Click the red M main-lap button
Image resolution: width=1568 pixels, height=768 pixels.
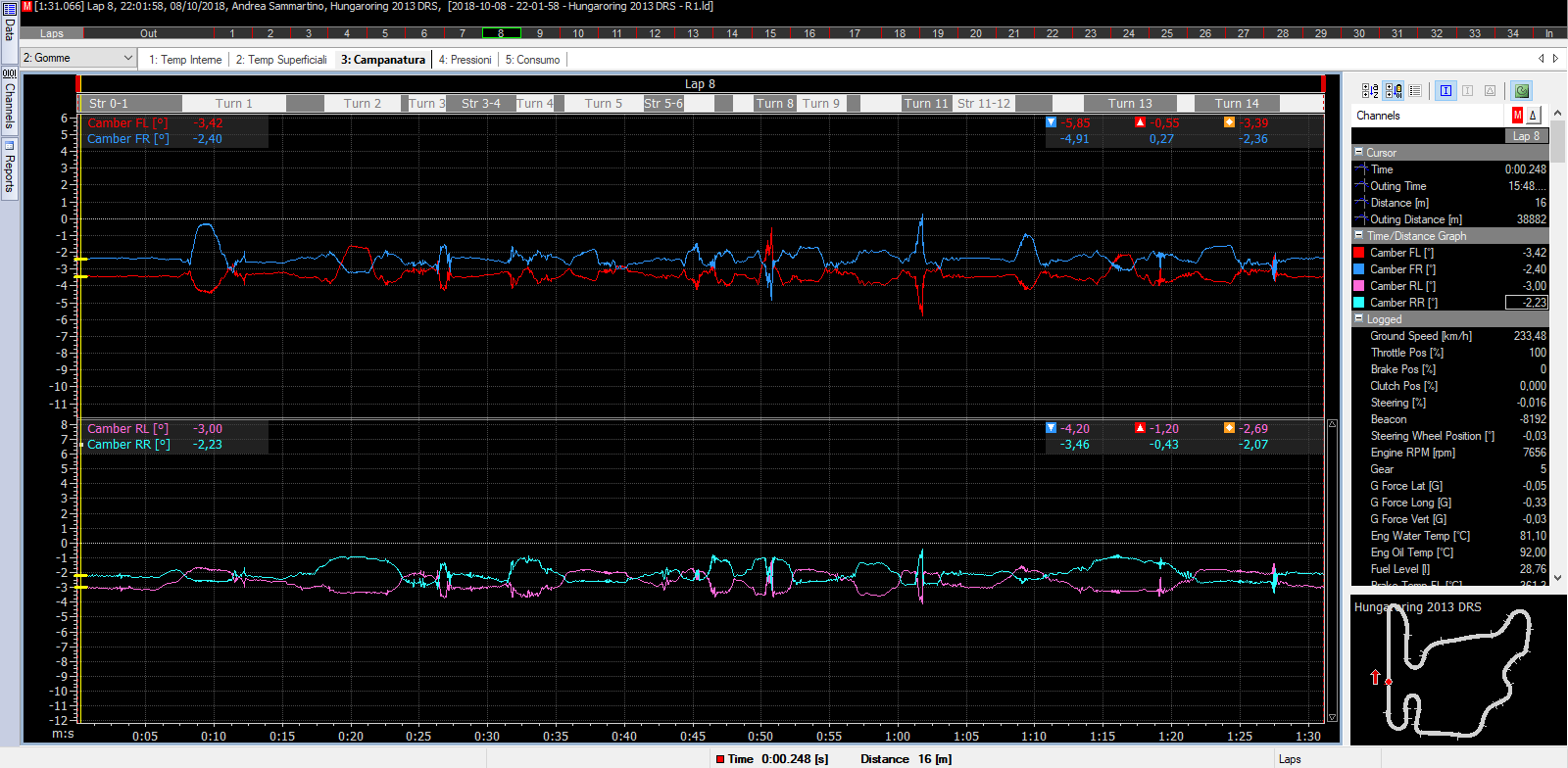(x=1517, y=116)
